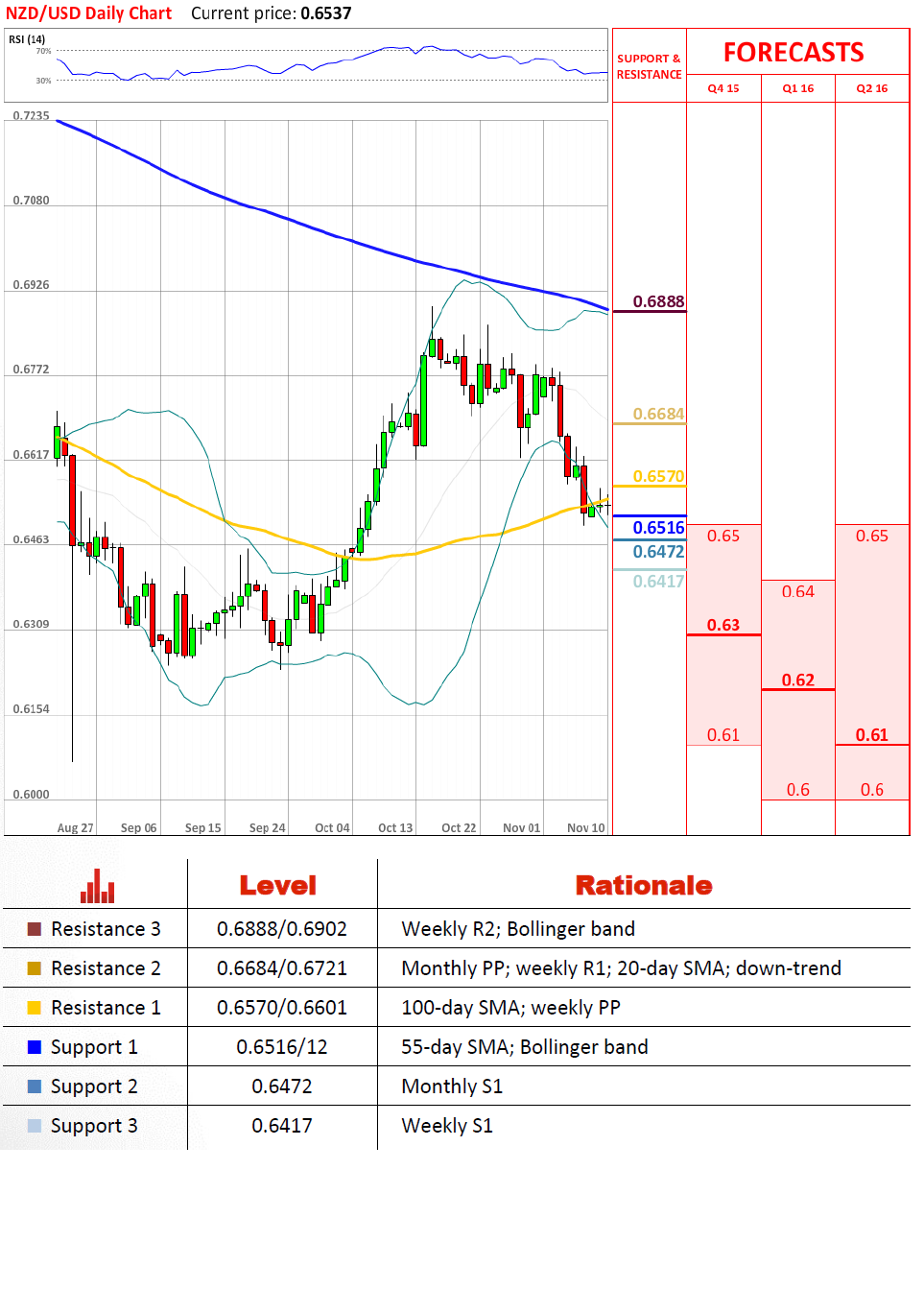Click the current price 0.6537 value

326,13
